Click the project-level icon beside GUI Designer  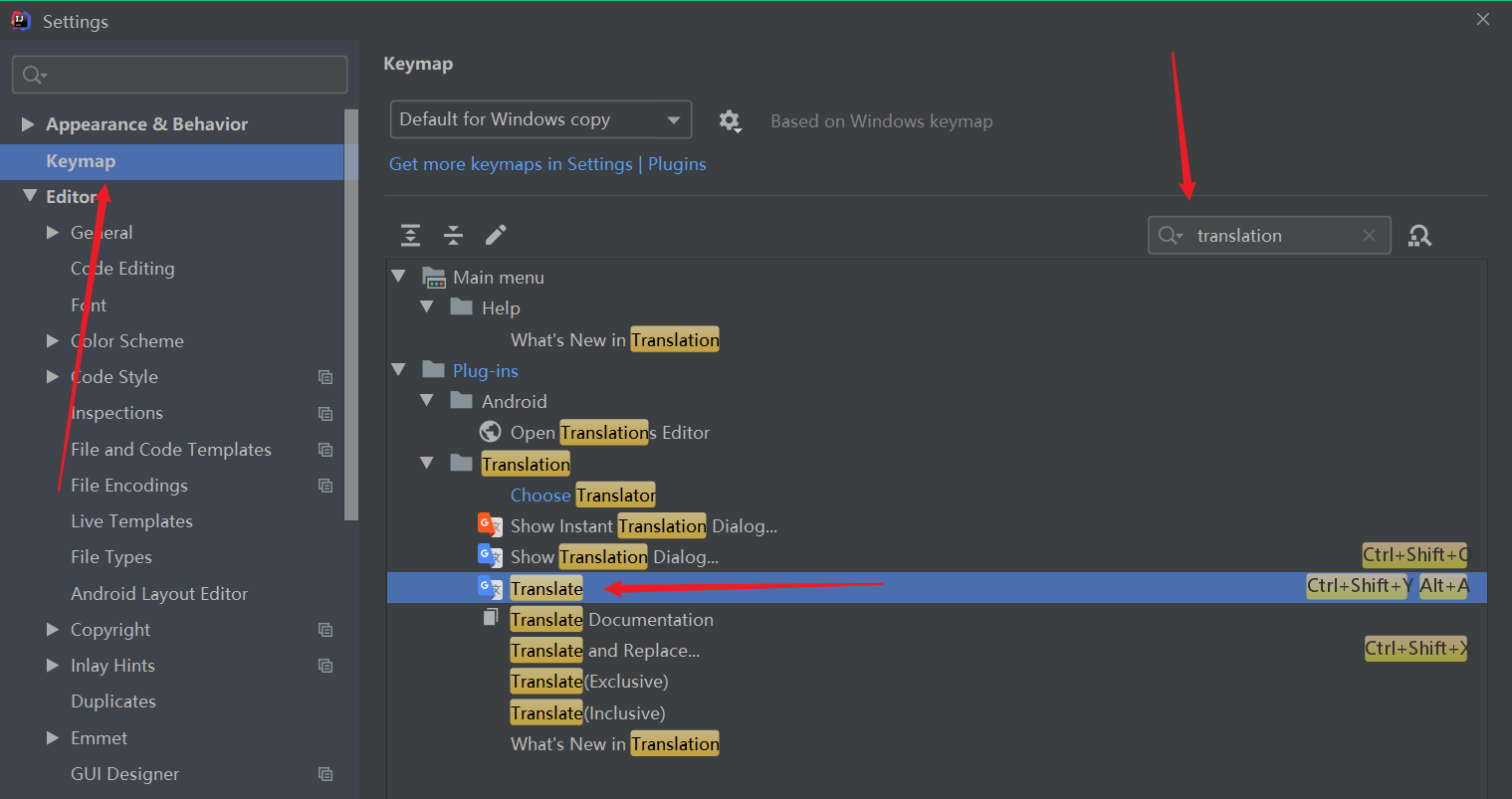tap(324, 774)
